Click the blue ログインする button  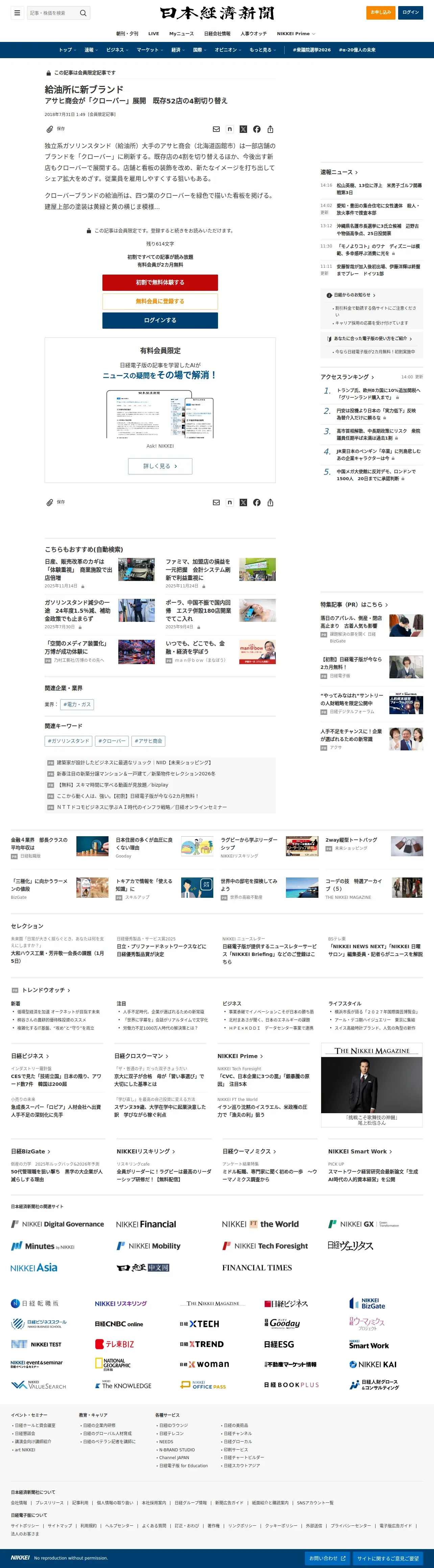coord(160,320)
